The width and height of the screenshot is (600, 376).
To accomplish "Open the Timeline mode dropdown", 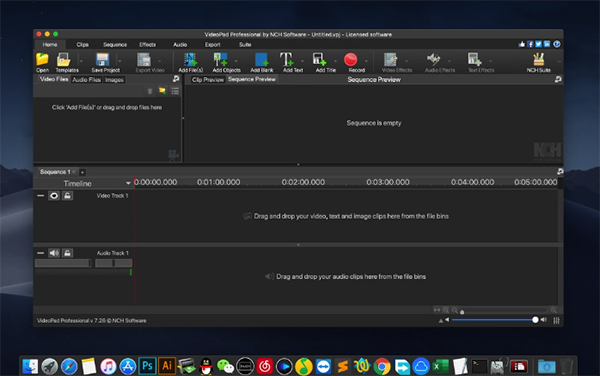I will click(x=128, y=184).
